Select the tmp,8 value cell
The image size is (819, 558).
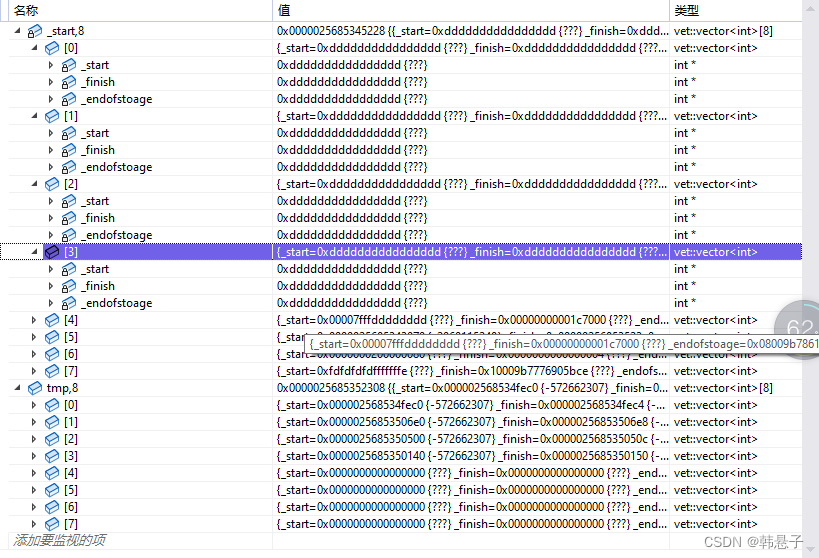pos(471,388)
